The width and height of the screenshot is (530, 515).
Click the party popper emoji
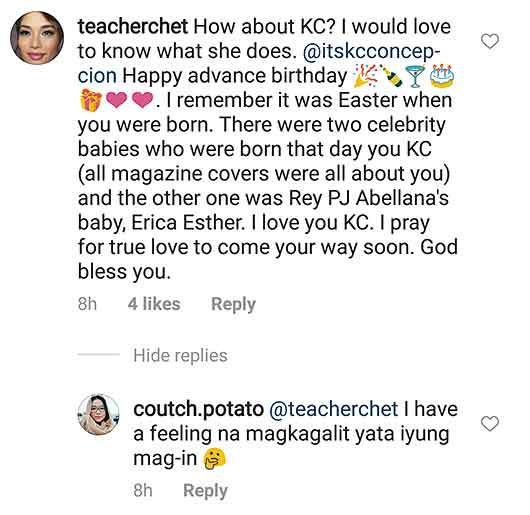[365, 76]
